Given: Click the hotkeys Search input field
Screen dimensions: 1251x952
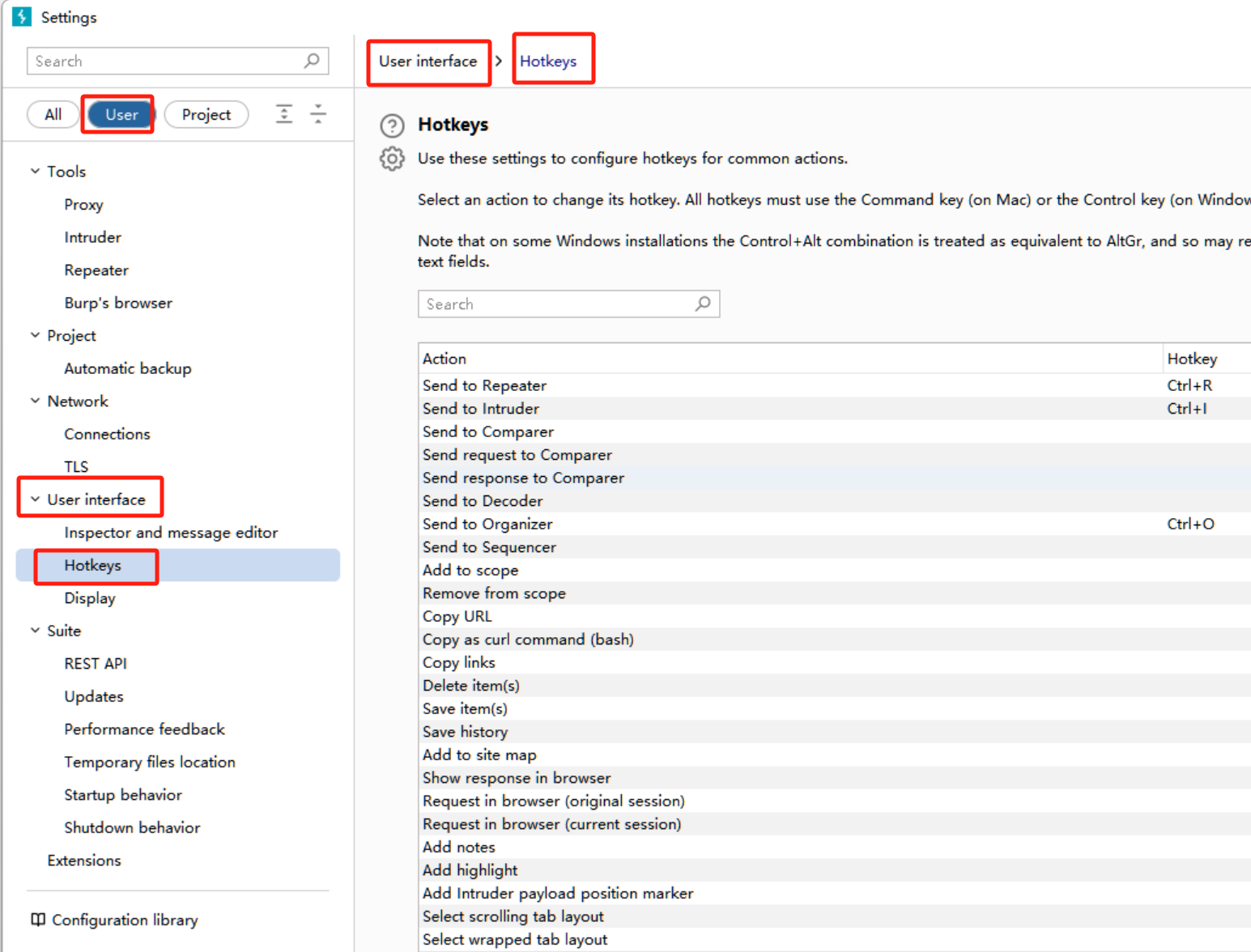Looking at the screenshot, I should (555, 304).
